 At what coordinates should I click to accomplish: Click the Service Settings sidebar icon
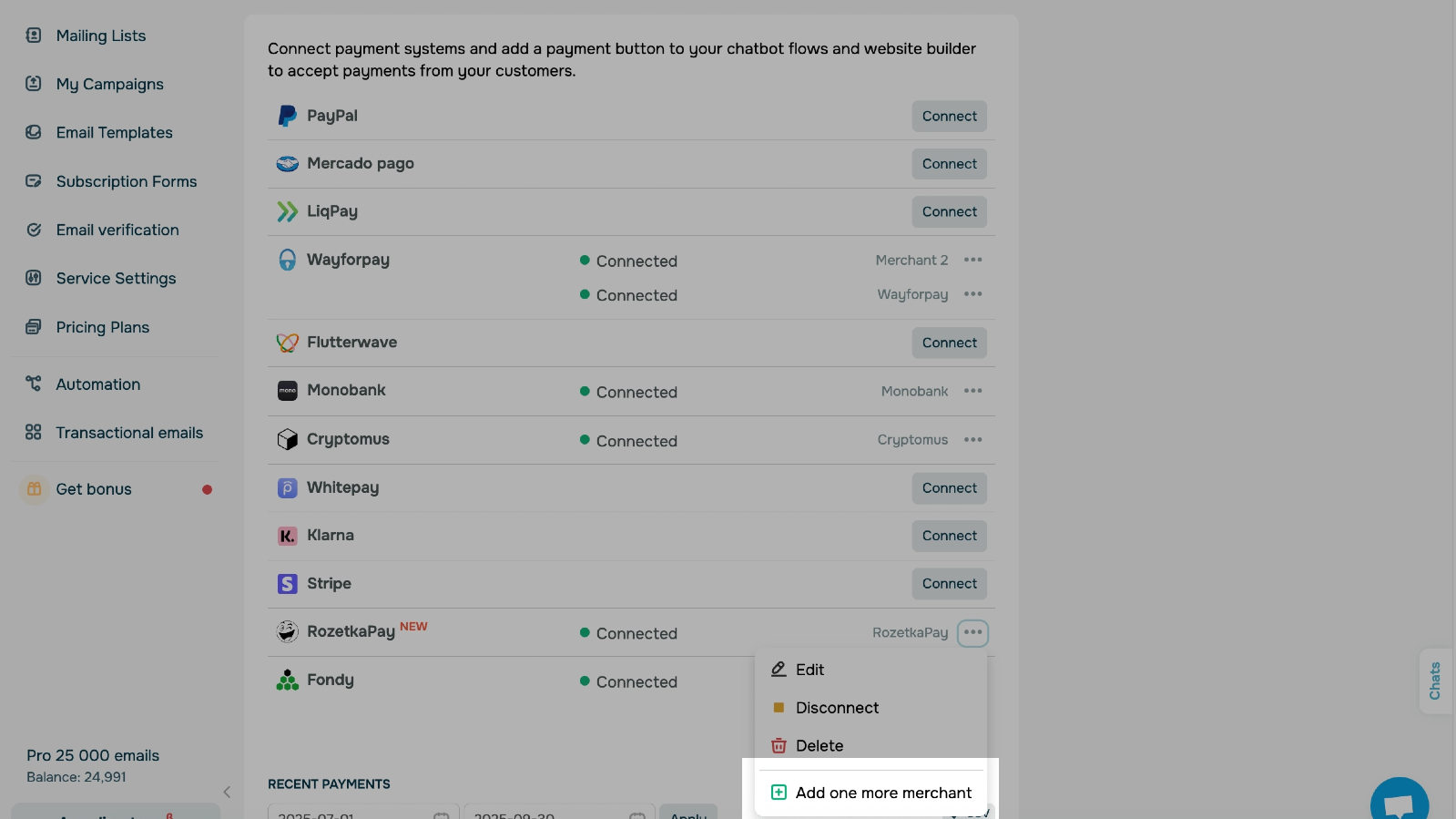click(x=34, y=278)
